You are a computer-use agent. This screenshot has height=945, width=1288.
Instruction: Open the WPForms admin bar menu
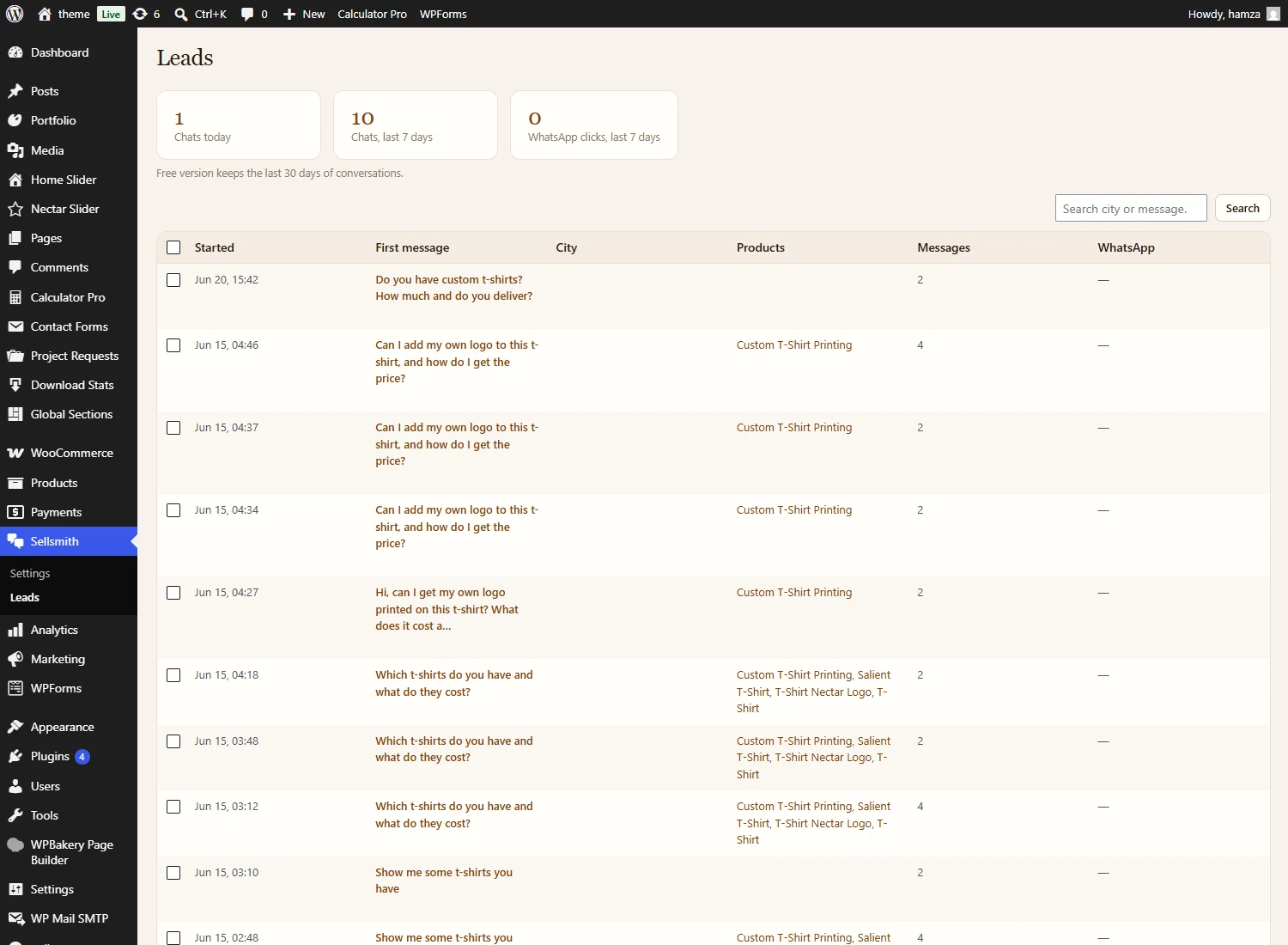coord(443,14)
